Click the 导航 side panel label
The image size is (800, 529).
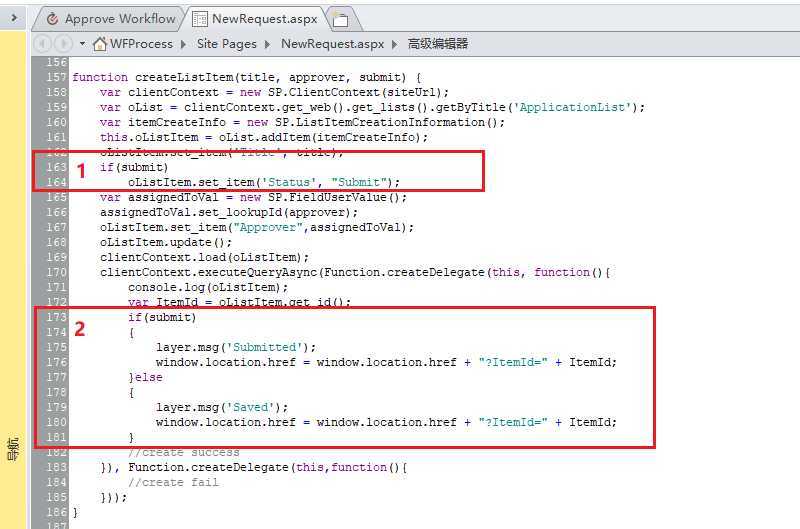click(13, 449)
